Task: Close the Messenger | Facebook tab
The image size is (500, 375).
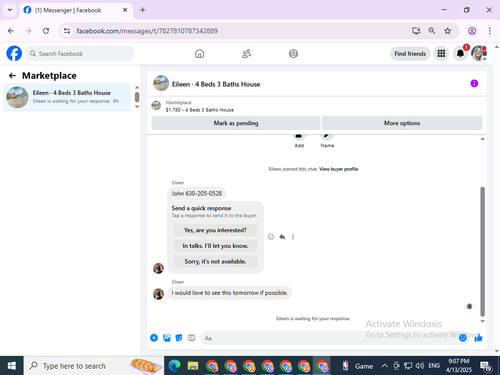Action: (x=125, y=10)
